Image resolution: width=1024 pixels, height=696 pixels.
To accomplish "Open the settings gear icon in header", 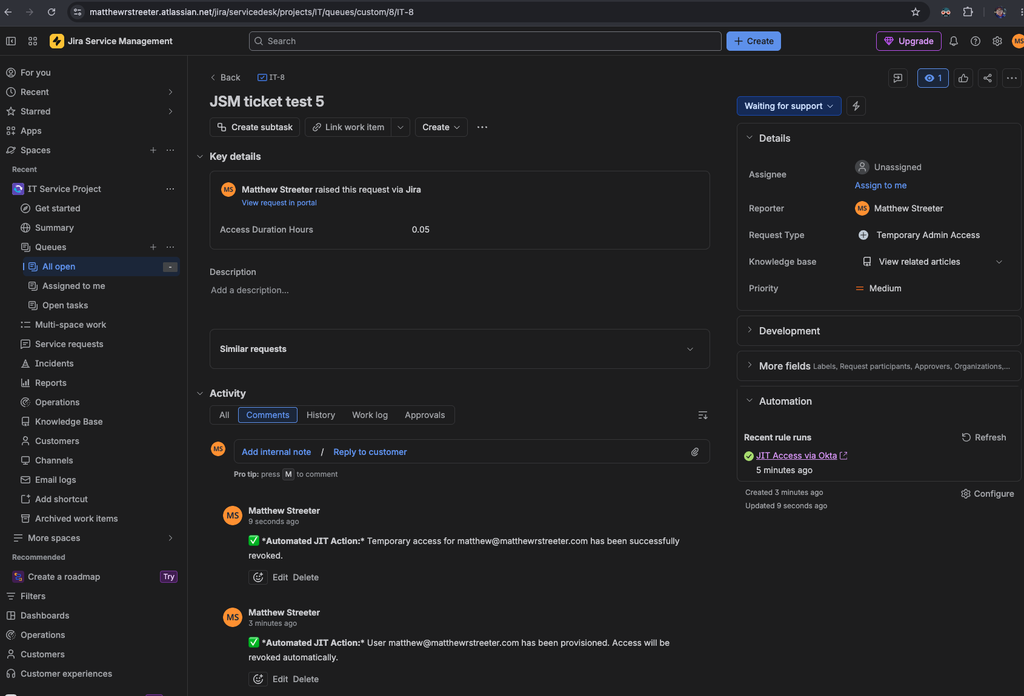I will point(997,41).
